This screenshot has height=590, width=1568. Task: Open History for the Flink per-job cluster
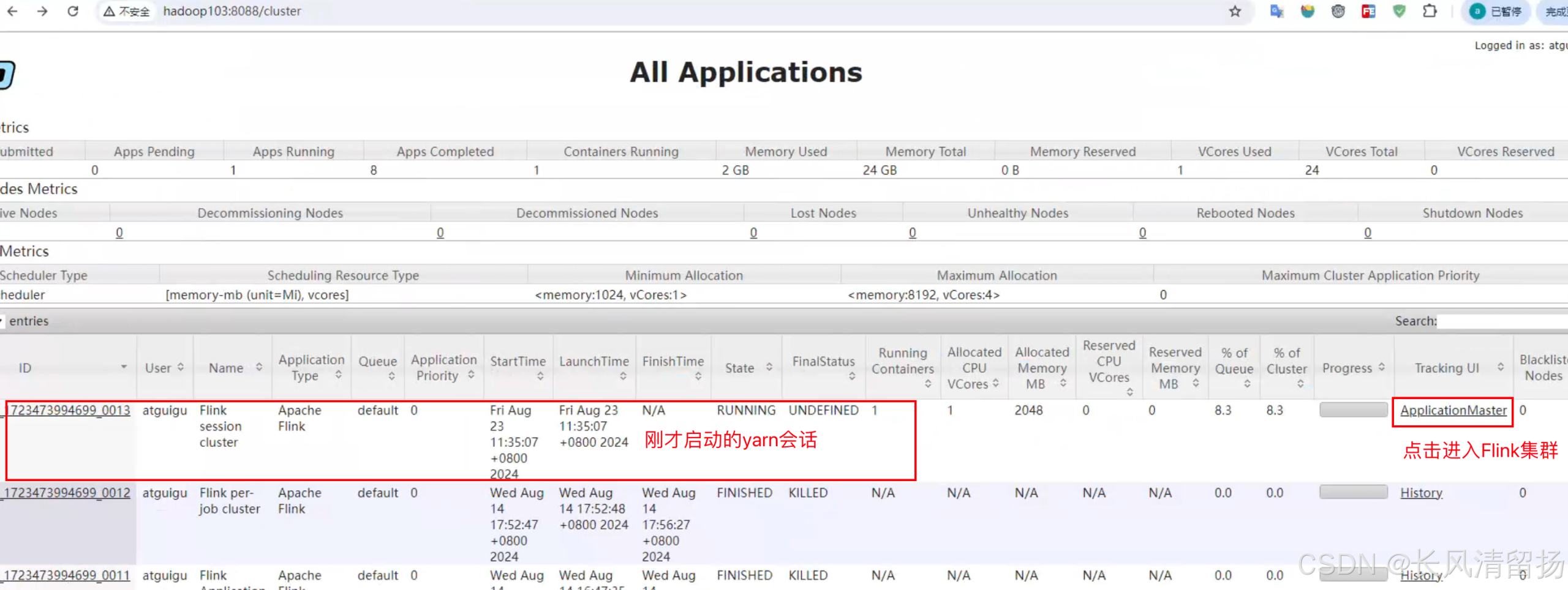coord(1421,493)
